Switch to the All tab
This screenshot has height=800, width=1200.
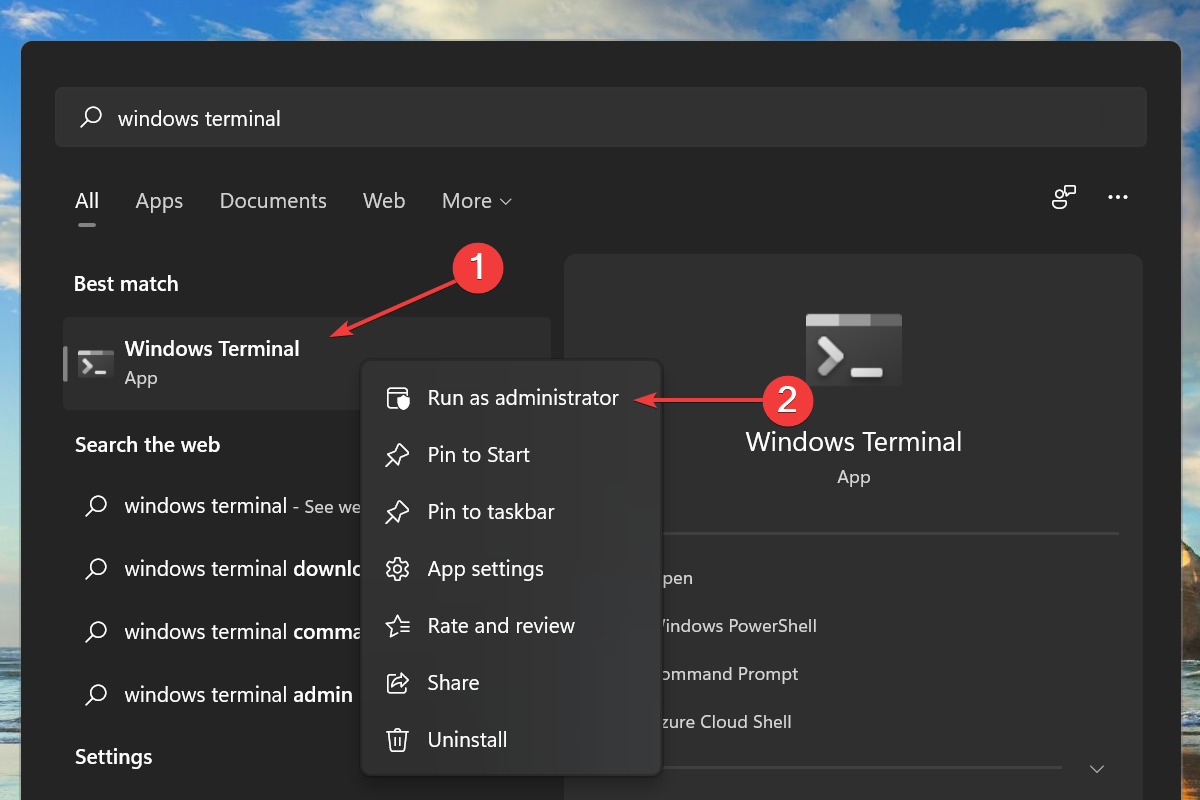(x=87, y=201)
